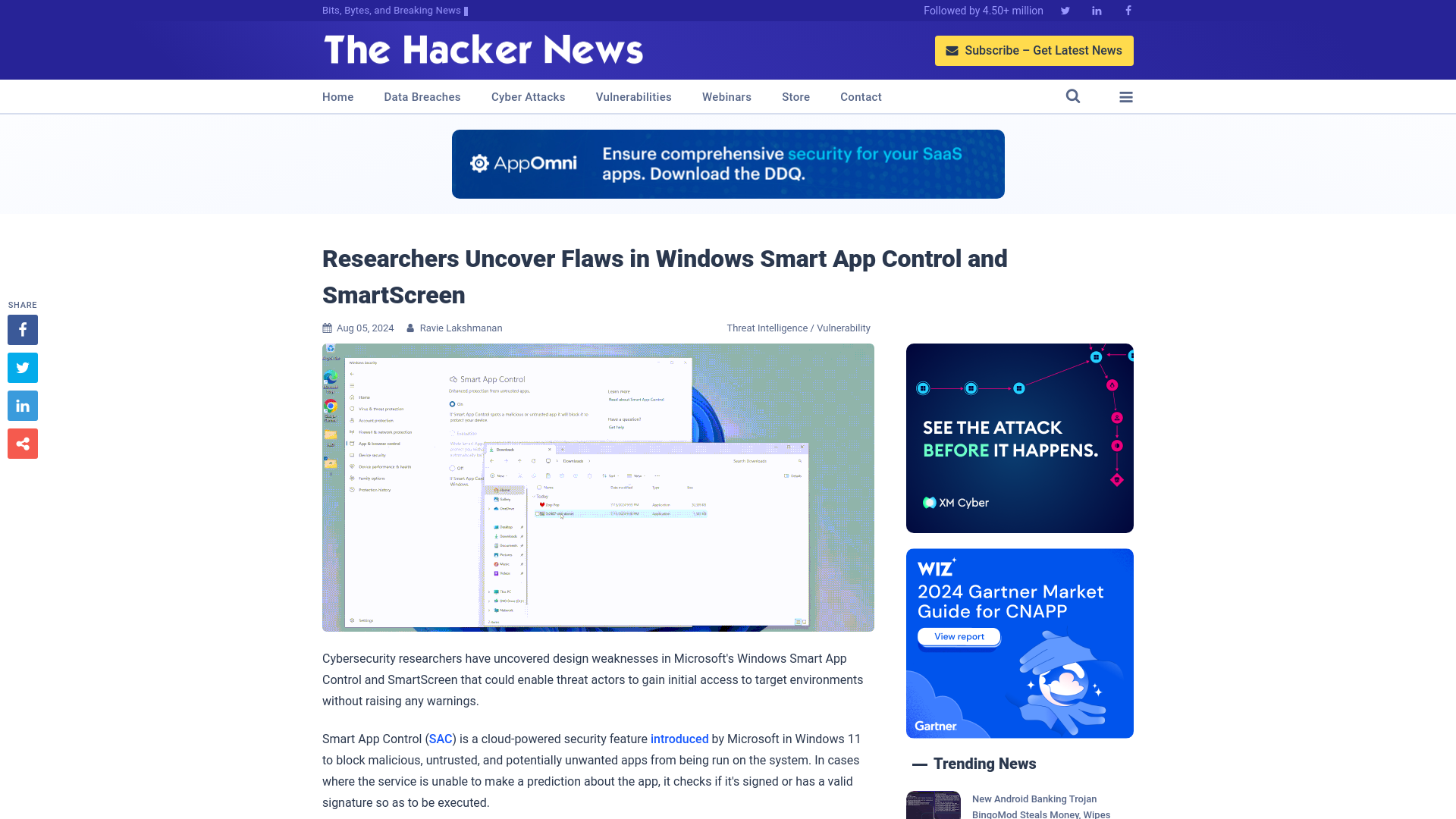
Task: Click the Store navigation item
Action: tap(795, 96)
